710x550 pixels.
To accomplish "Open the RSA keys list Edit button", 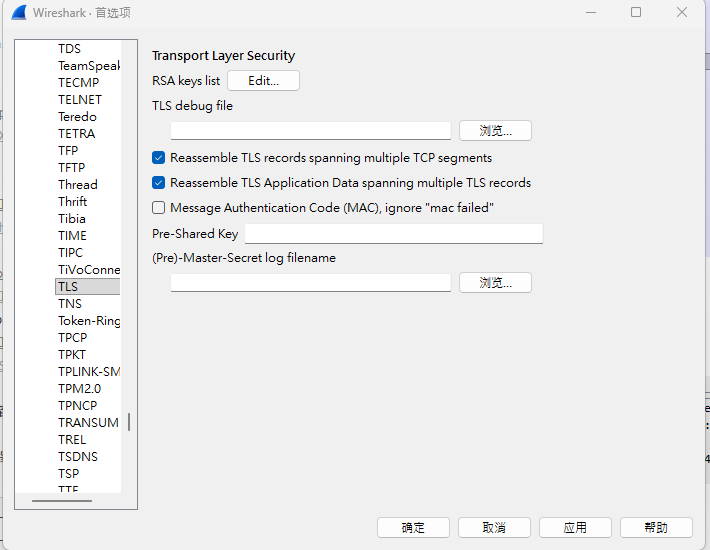I will [263, 81].
